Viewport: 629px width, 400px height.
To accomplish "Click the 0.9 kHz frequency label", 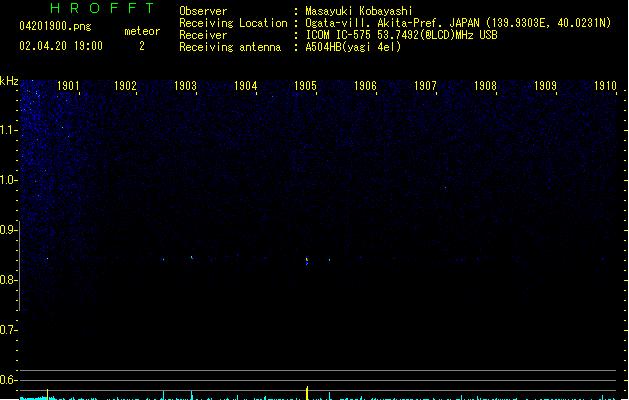I will tap(8, 230).
